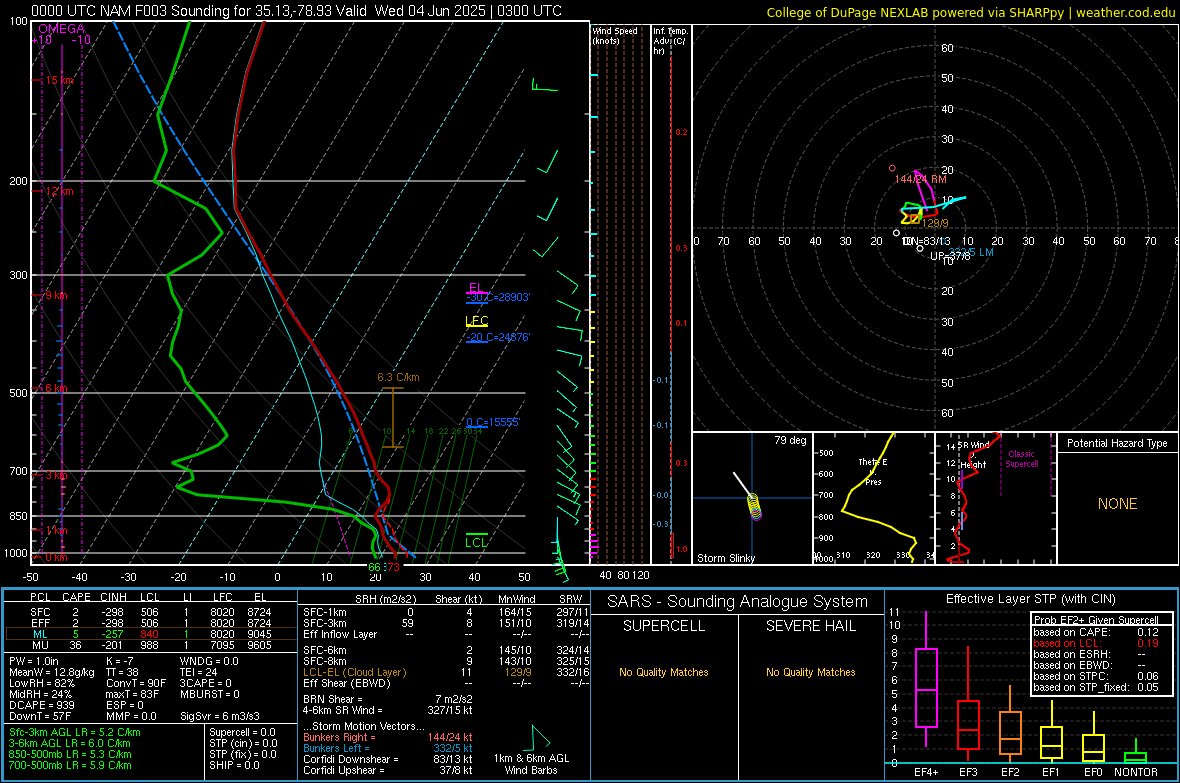Click the 'SHIP = 0.0' value
The height and width of the screenshot is (783, 1180).
tap(234, 766)
